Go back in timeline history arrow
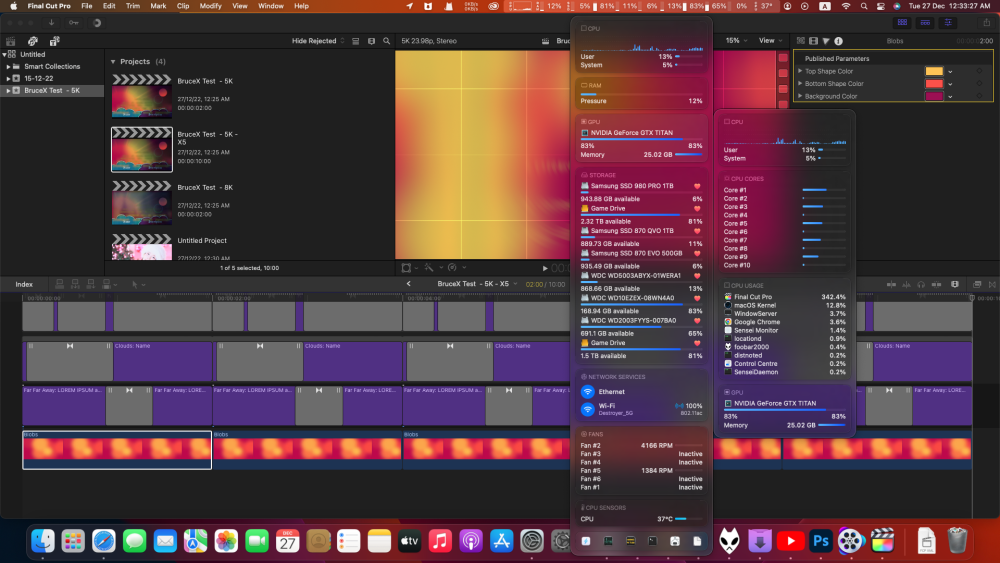 click(x=409, y=284)
